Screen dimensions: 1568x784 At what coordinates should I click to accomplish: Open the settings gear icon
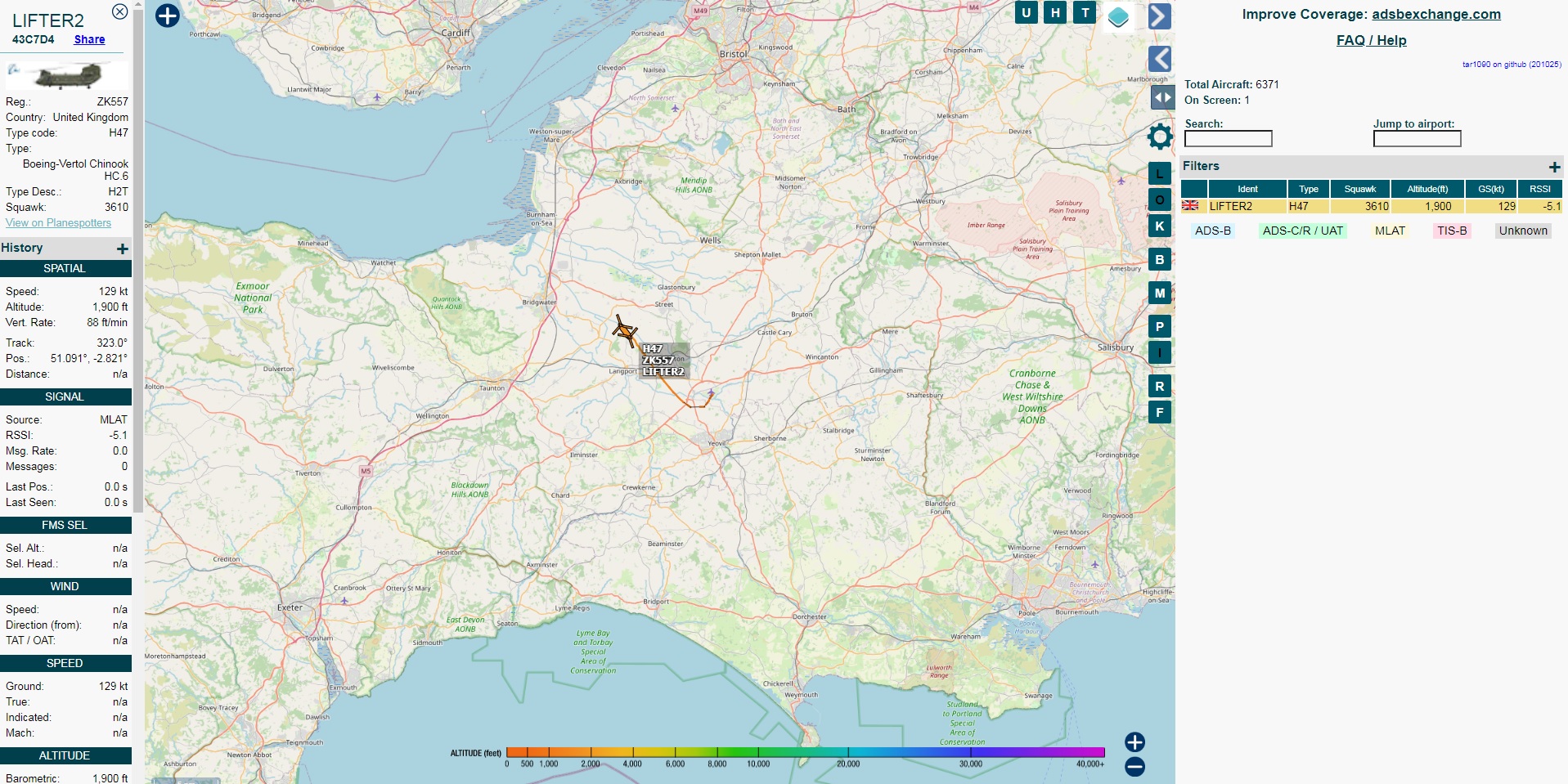click(x=1160, y=137)
